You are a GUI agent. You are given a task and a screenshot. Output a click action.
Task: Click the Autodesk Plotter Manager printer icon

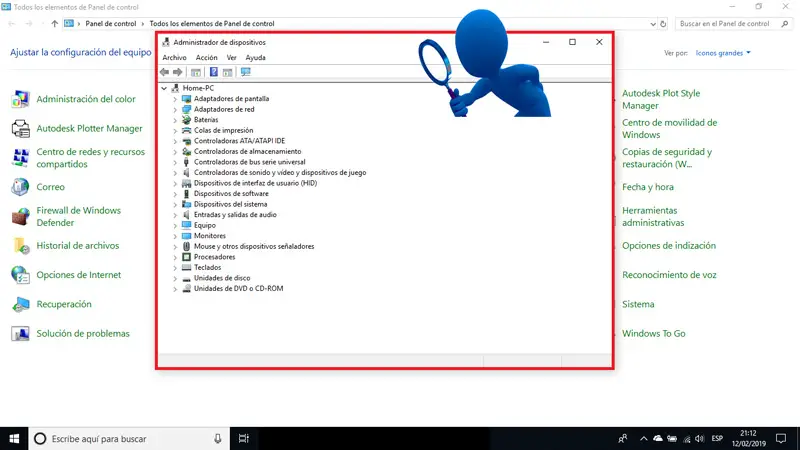point(20,129)
